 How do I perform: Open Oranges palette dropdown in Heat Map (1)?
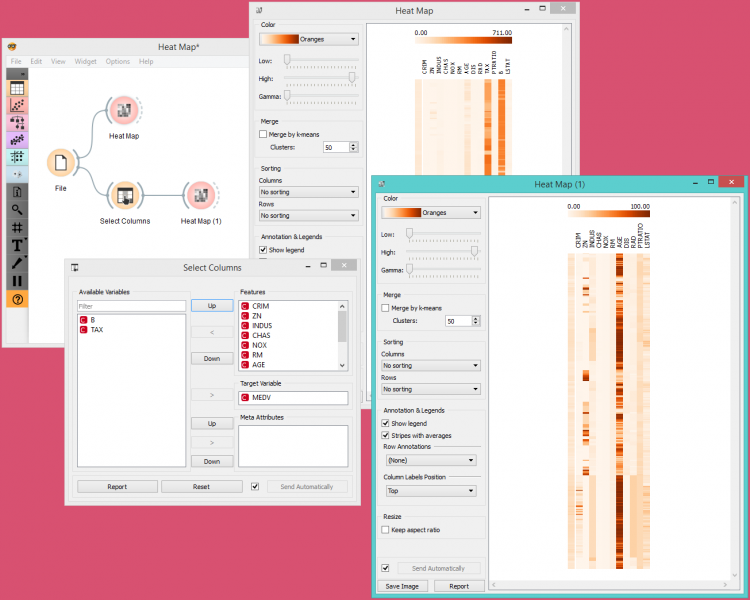tap(430, 212)
